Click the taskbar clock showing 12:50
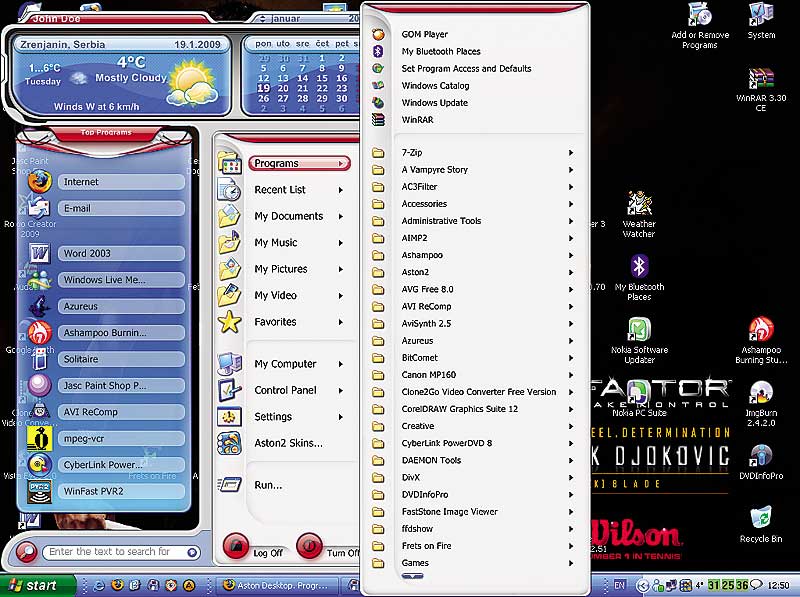 pos(779,585)
